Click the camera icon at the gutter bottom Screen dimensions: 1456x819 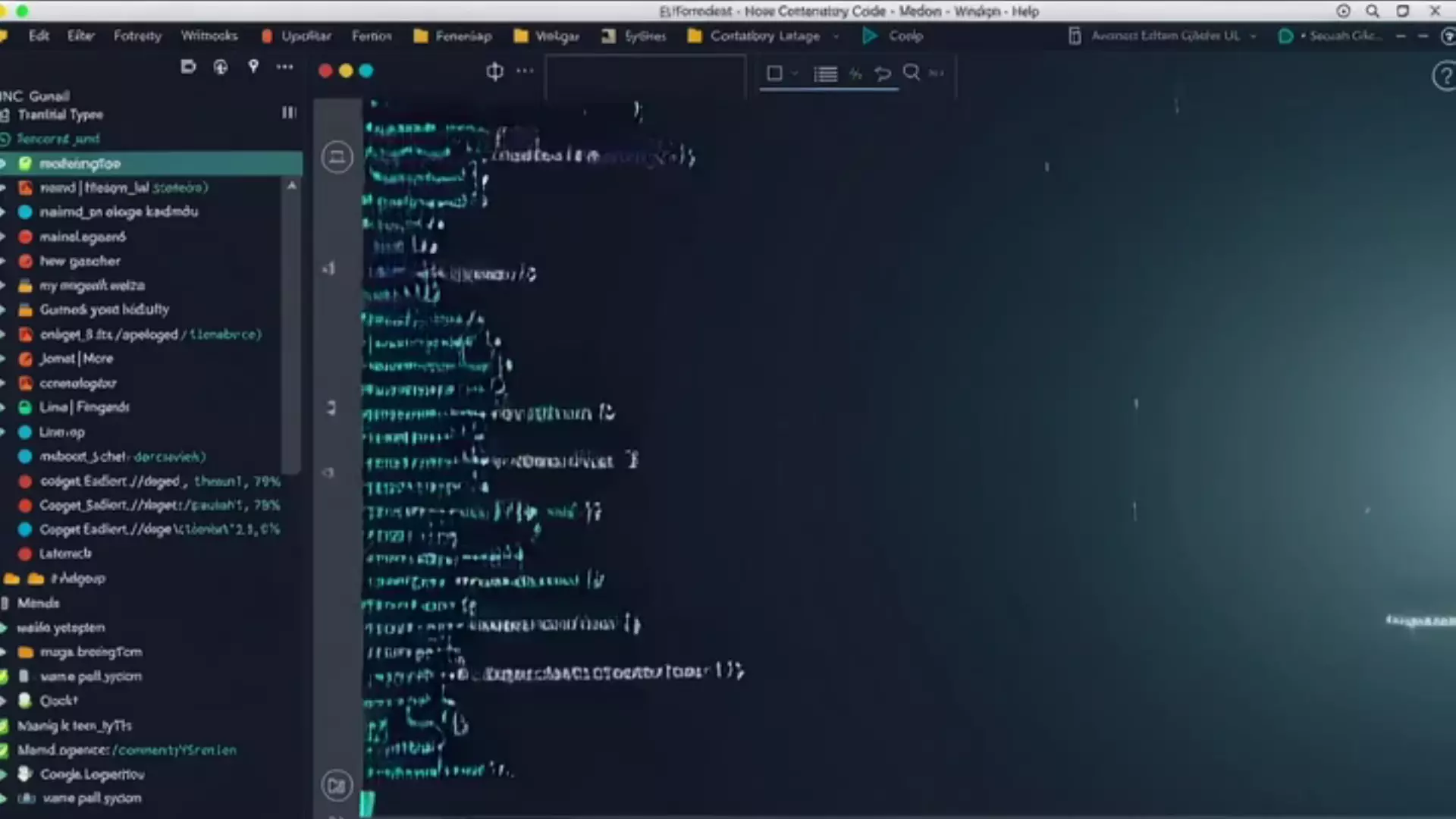337,785
